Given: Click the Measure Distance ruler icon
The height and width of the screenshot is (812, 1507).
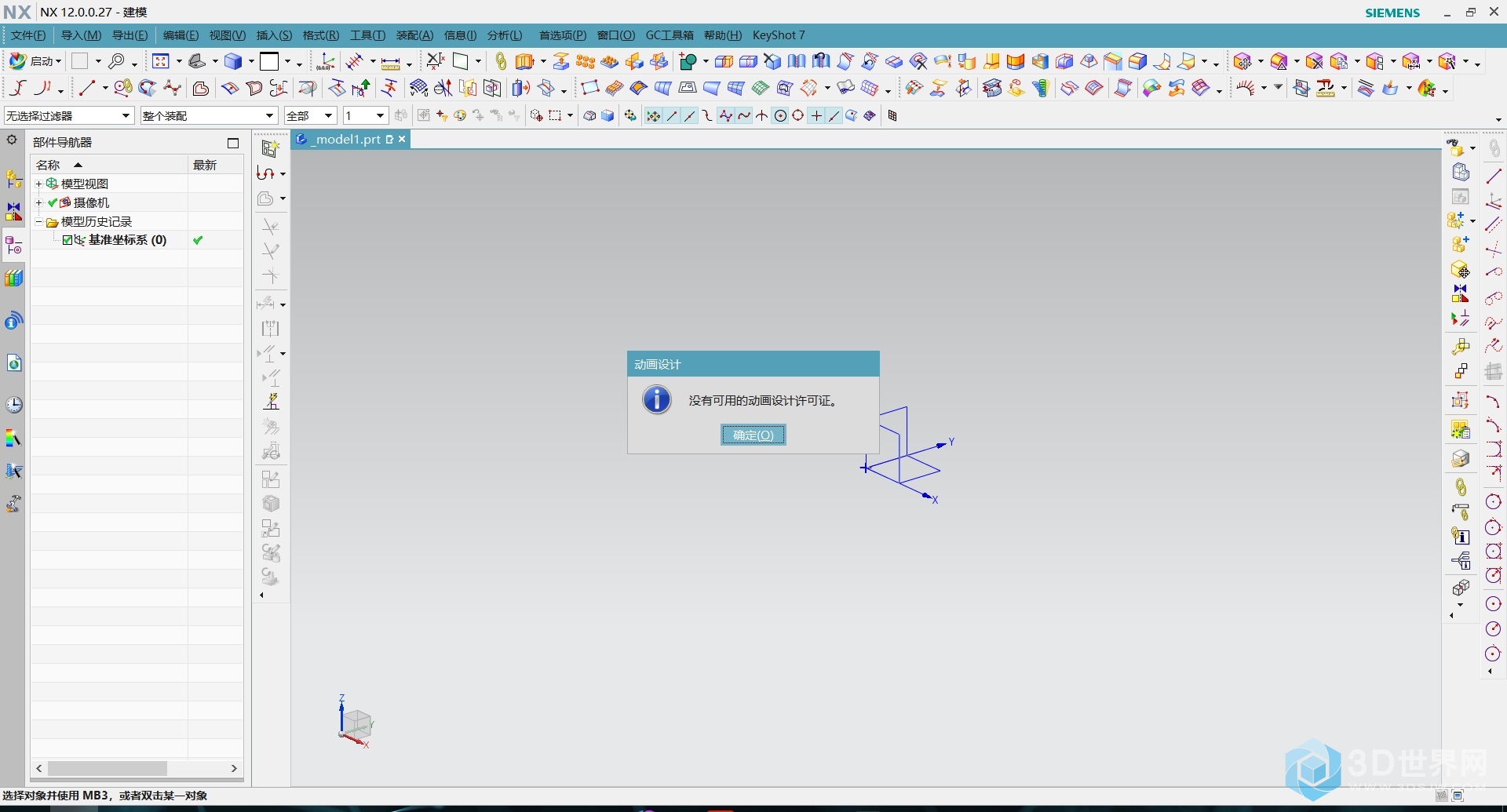Looking at the screenshot, I should pos(391,63).
